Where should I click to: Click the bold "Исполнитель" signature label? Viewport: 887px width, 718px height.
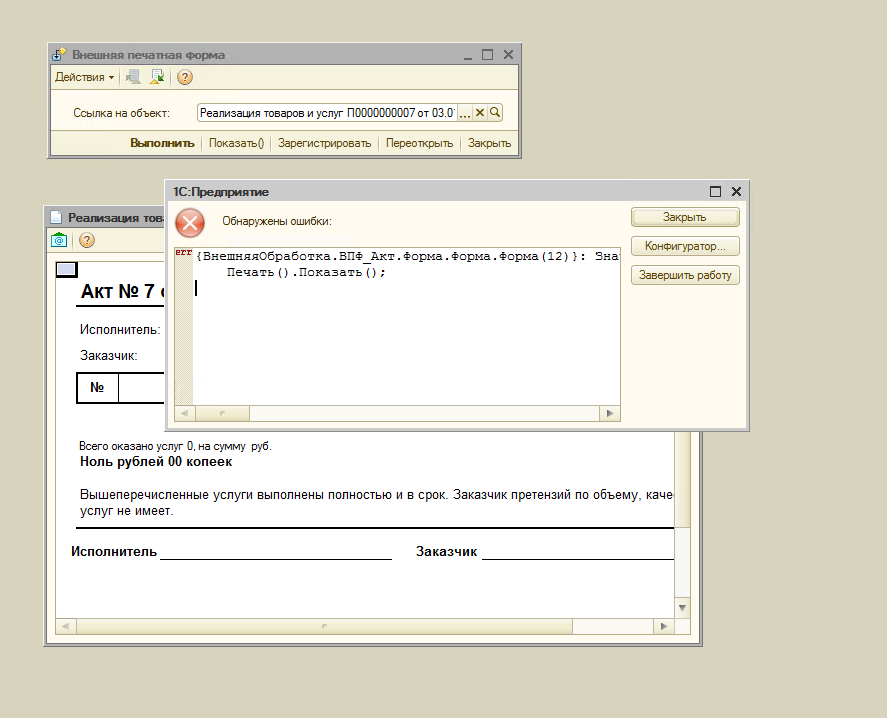tap(114, 552)
